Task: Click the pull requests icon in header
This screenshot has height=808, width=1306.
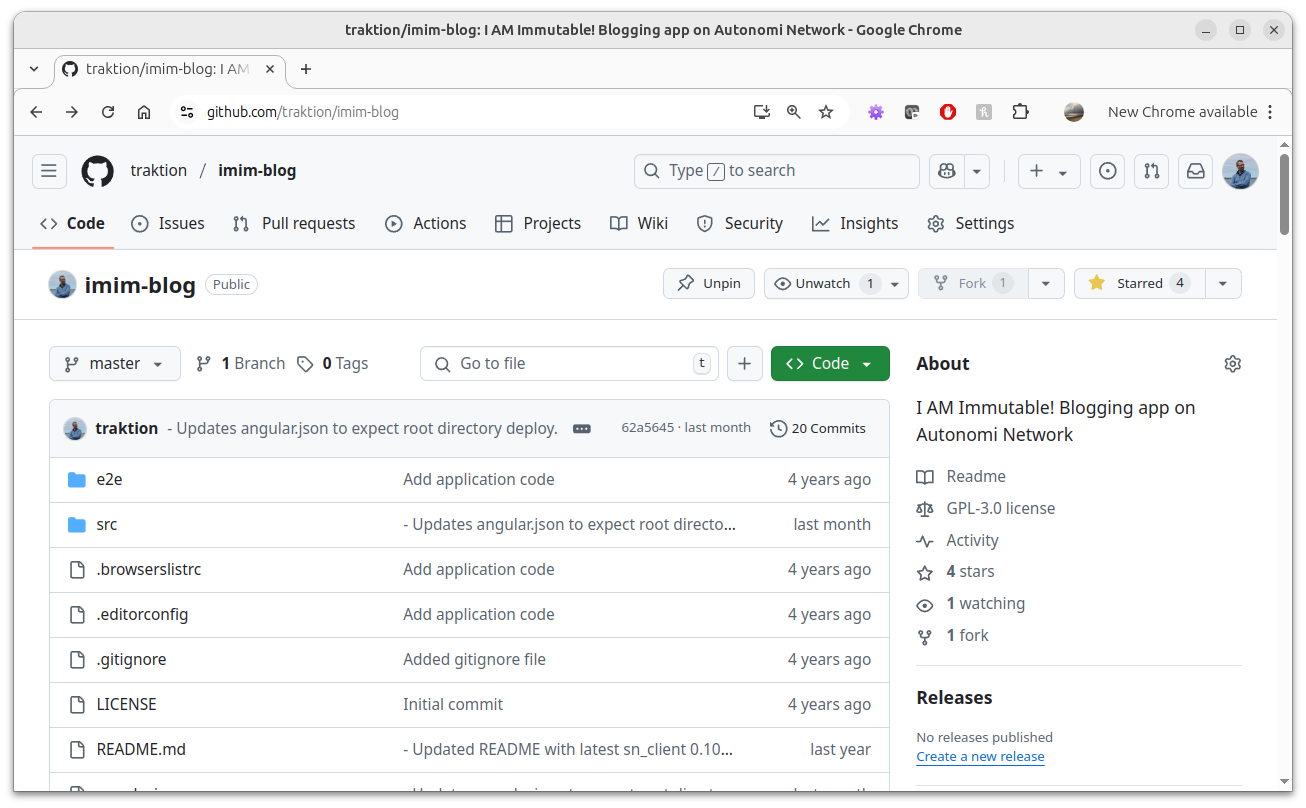Action: [1151, 171]
